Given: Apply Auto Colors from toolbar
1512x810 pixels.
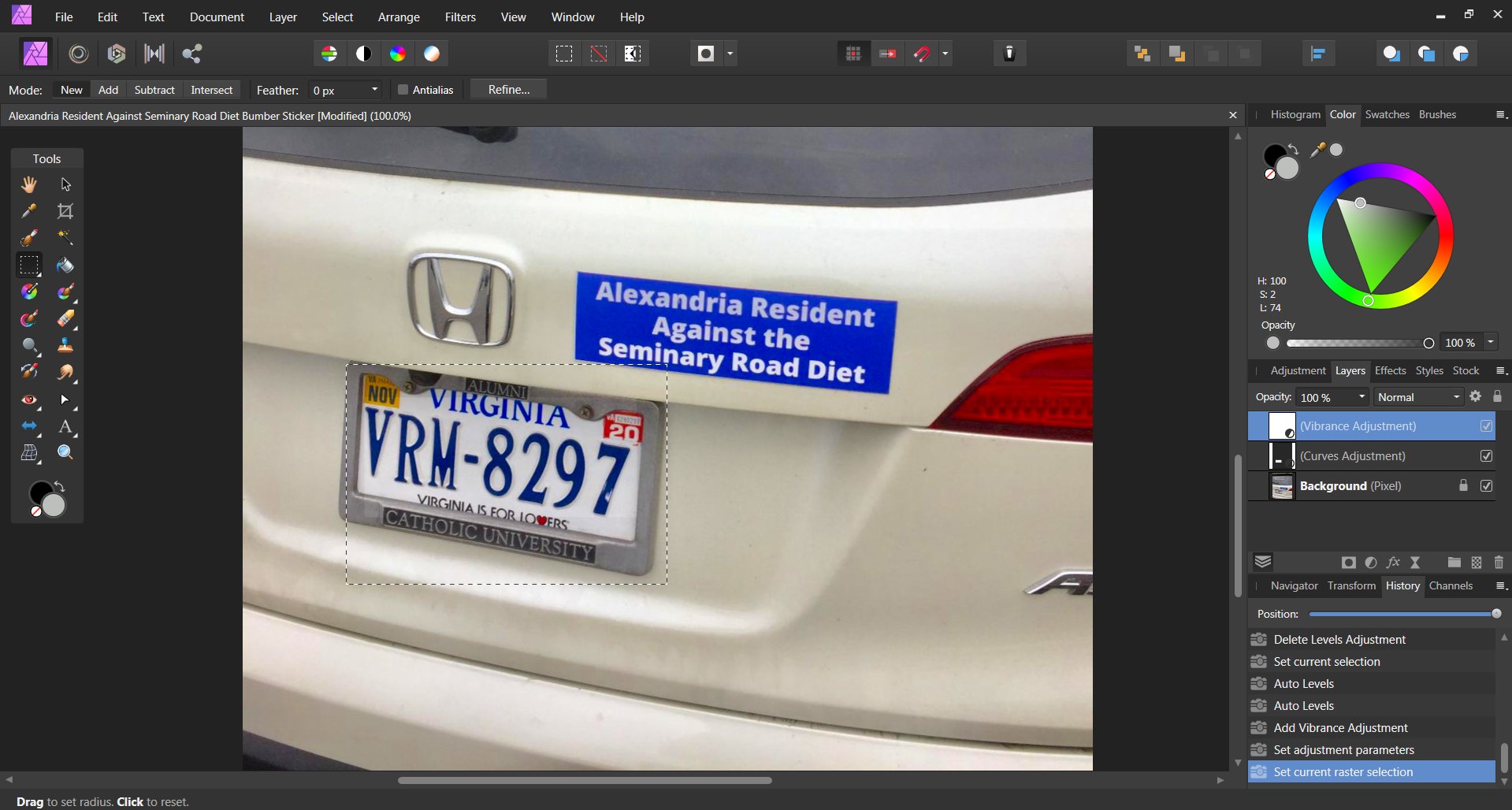Looking at the screenshot, I should 398,54.
